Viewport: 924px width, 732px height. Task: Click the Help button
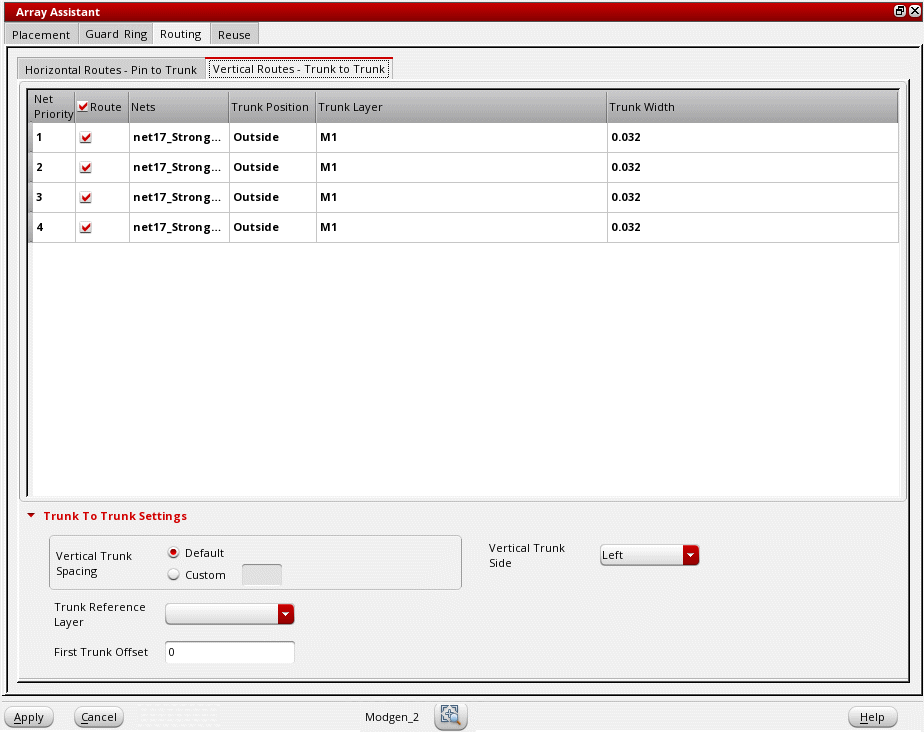(x=872, y=717)
